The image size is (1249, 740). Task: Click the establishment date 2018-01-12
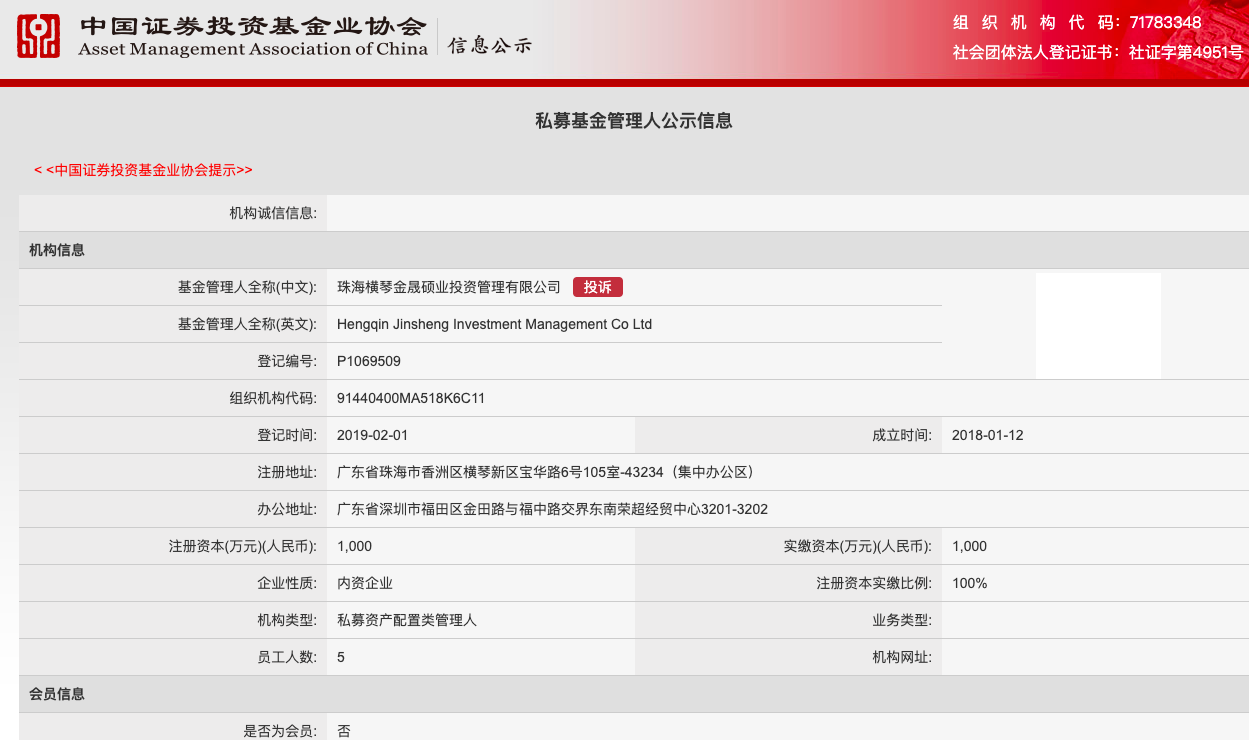(x=987, y=435)
